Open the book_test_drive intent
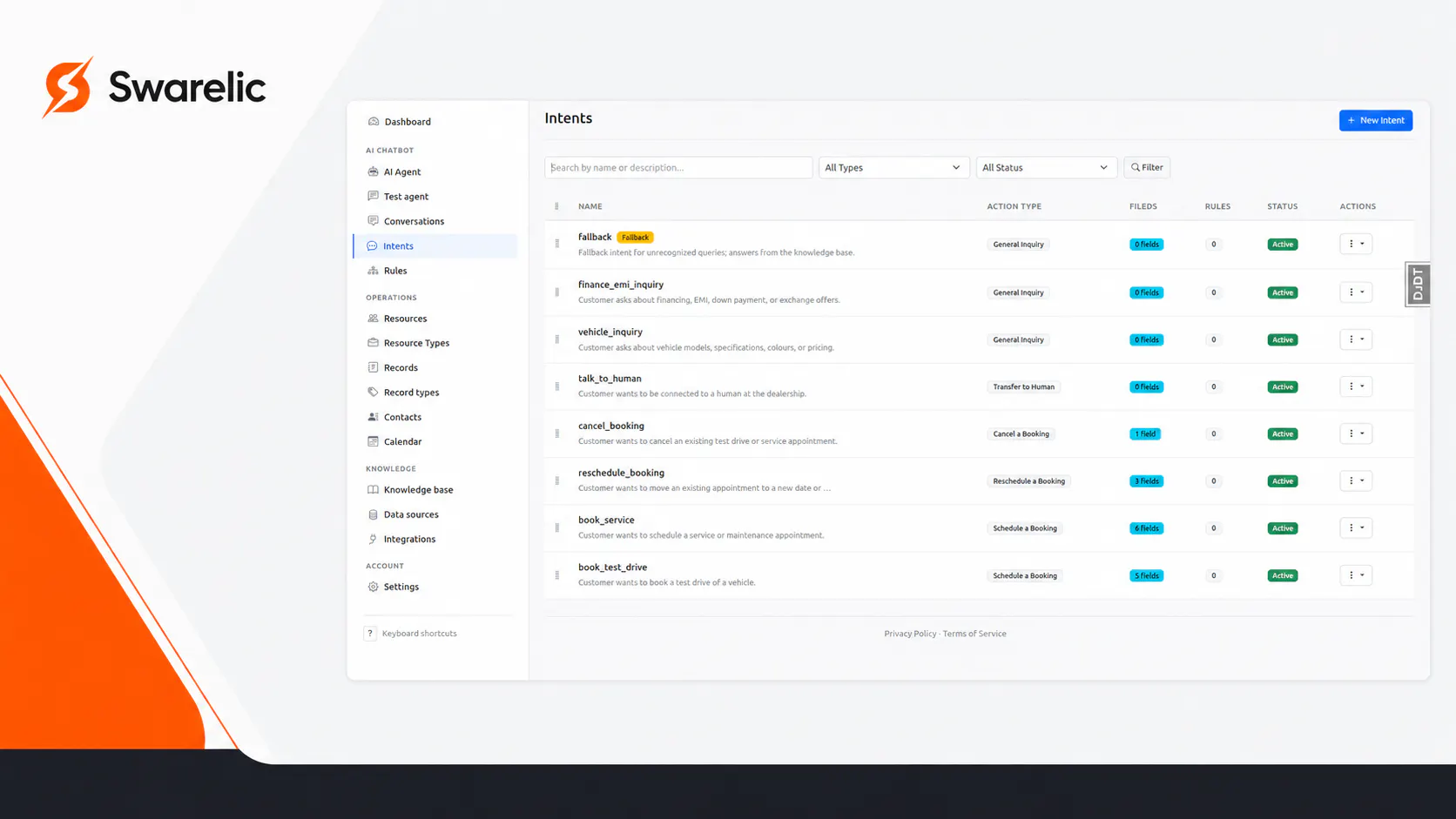Screen dimensions: 1456x819 click(x=612, y=567)
